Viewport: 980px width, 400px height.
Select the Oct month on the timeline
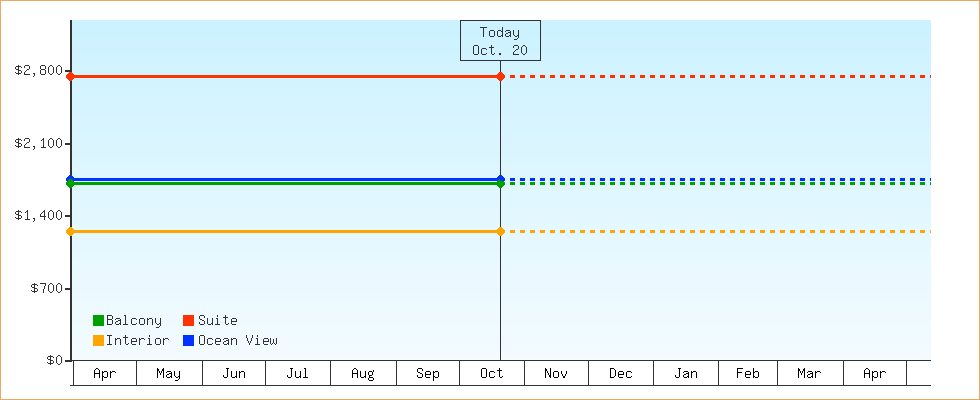(x=491, y=374)
